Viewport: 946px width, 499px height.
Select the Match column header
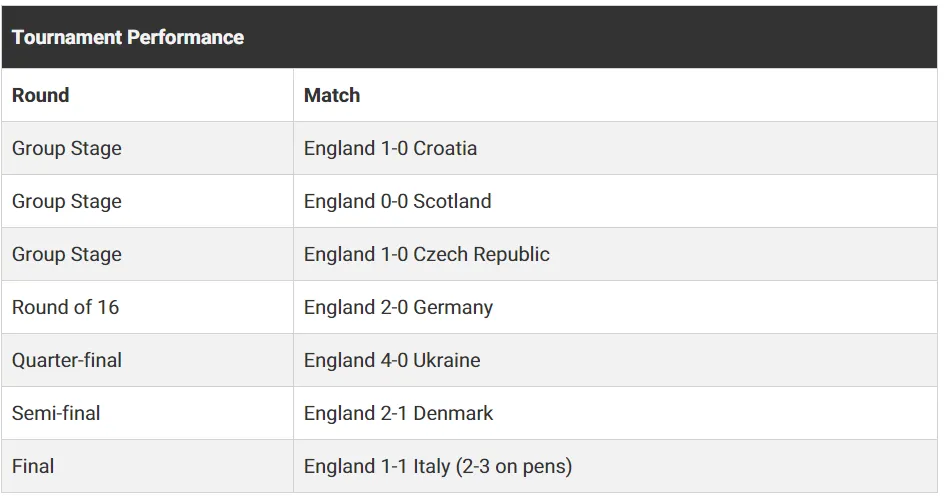click(x=615, y=95)
